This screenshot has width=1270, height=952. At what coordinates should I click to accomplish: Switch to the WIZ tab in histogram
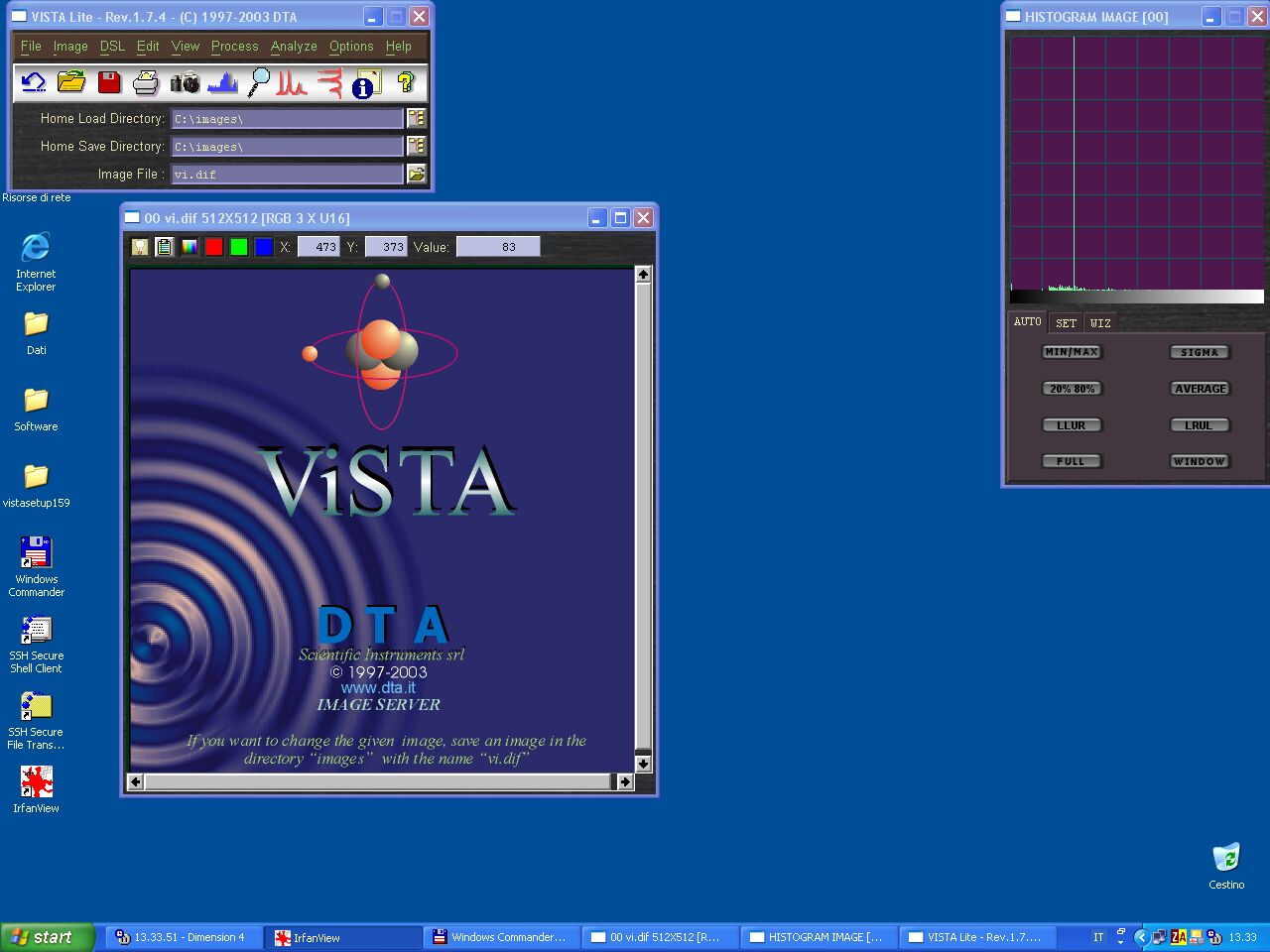[x=1100, y=323]
